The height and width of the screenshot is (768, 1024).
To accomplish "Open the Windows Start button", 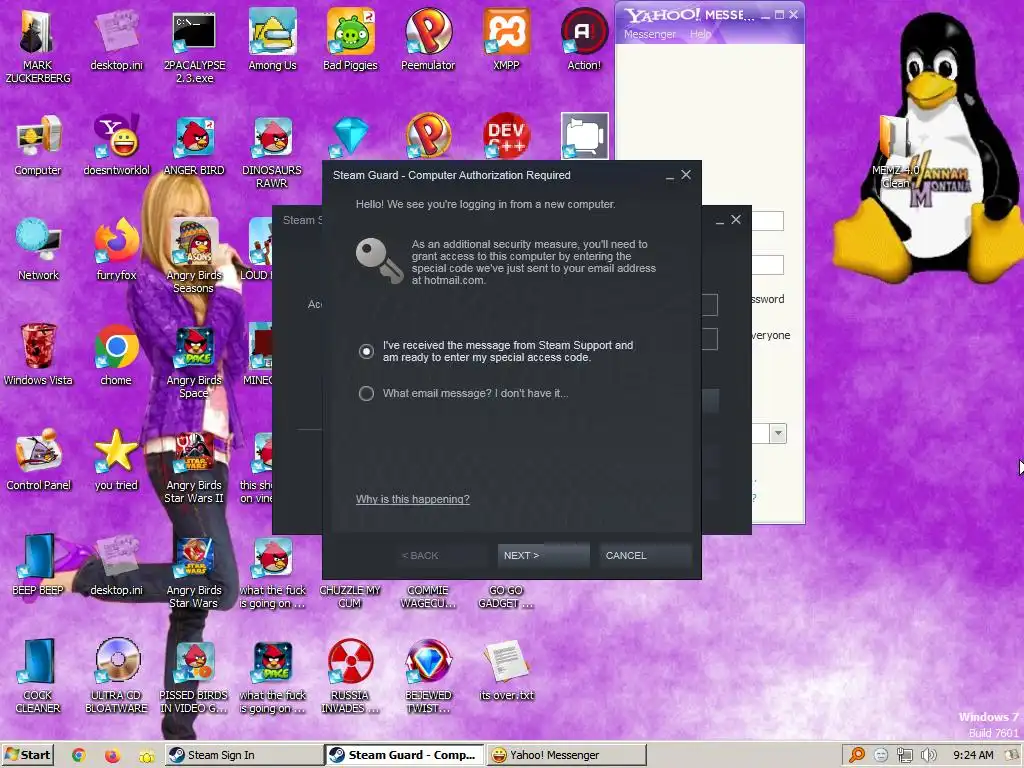I will 27,755.
